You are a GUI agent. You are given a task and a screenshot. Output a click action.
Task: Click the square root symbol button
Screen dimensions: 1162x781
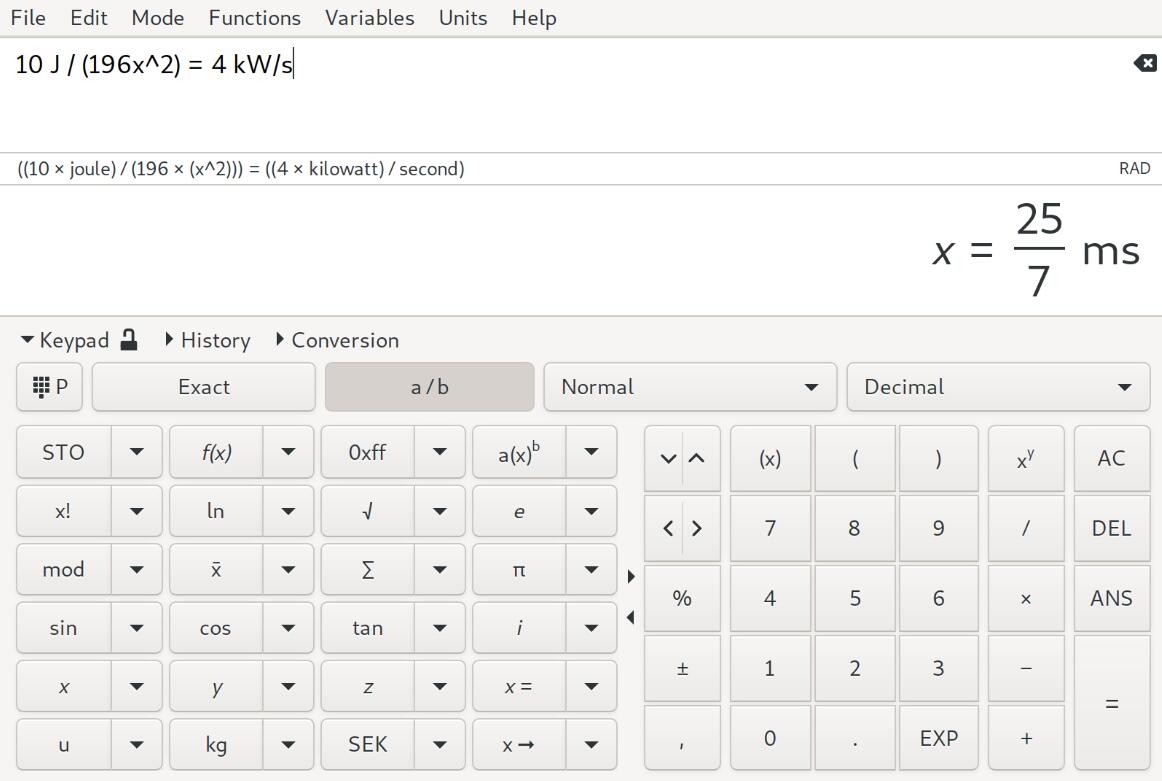tap(368, 511)
